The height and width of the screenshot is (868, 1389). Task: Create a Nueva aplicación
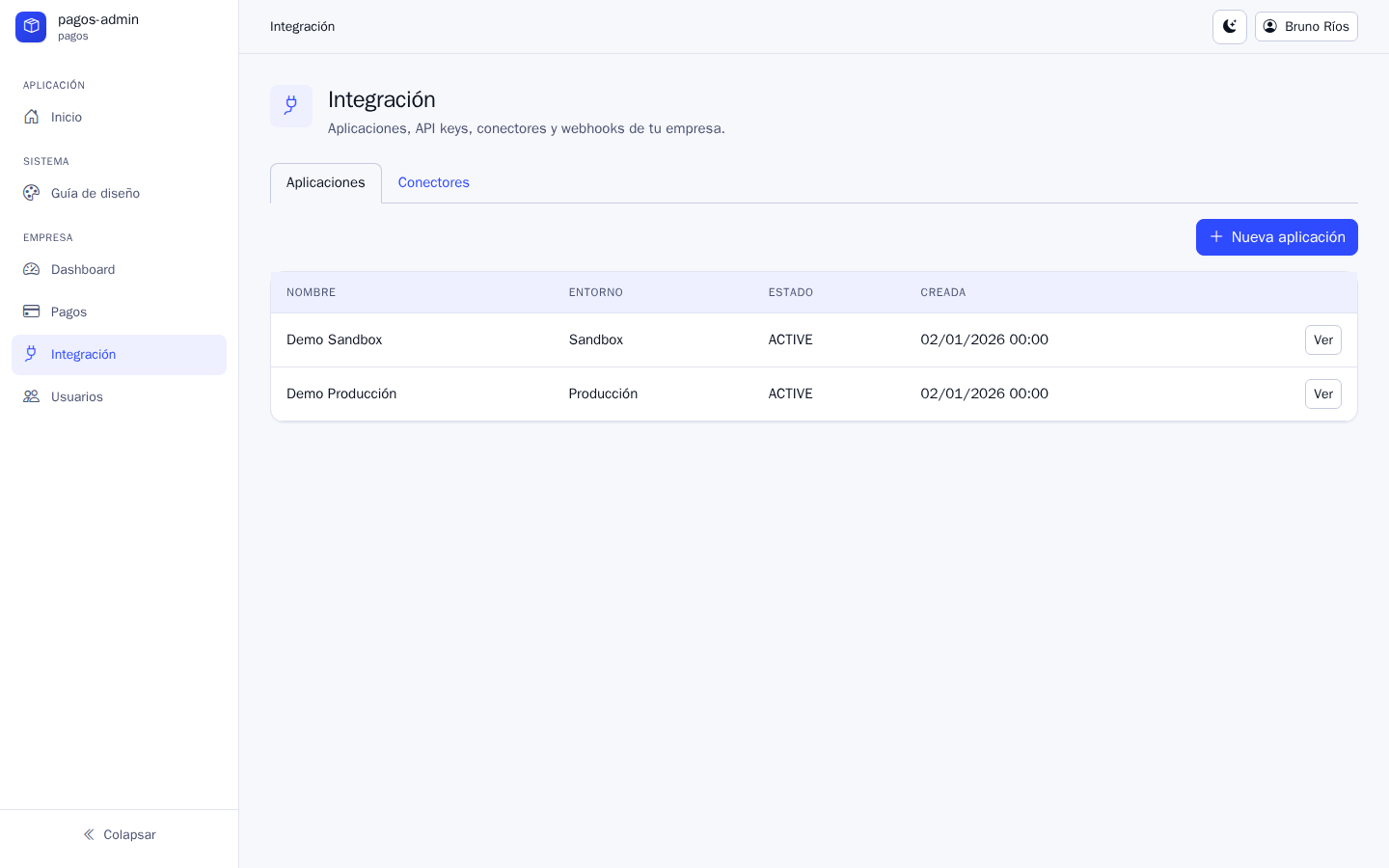click(1277, 237)
